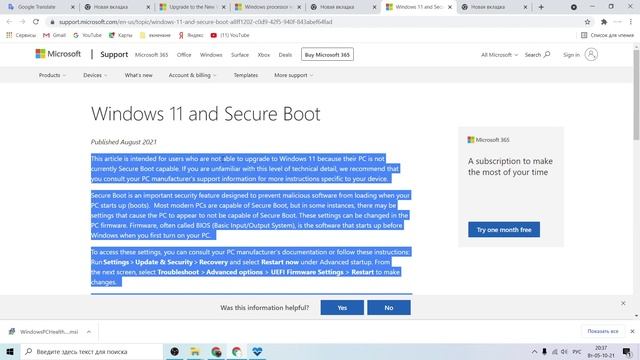Open Office in top navigation
The image size is (640, 360).
[184, 55]
